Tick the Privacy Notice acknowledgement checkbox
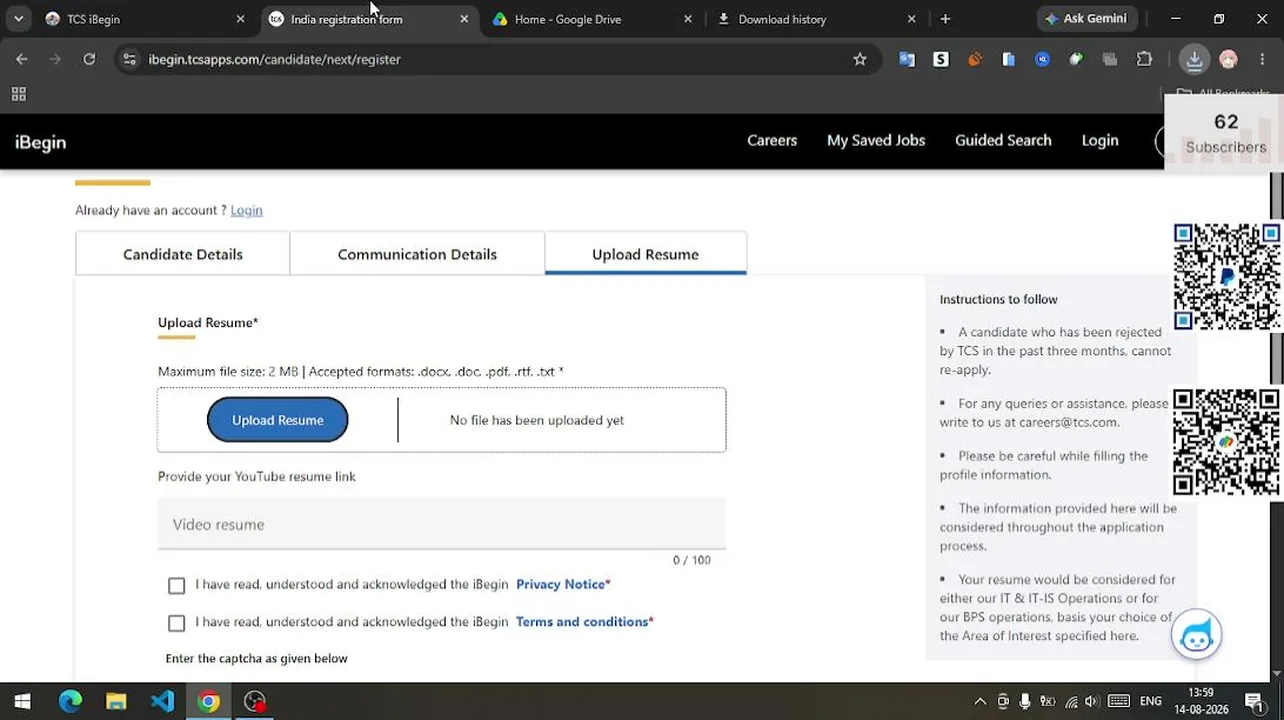The height and width of the screenshot is (720, 1284). click(x=177, y=585)
